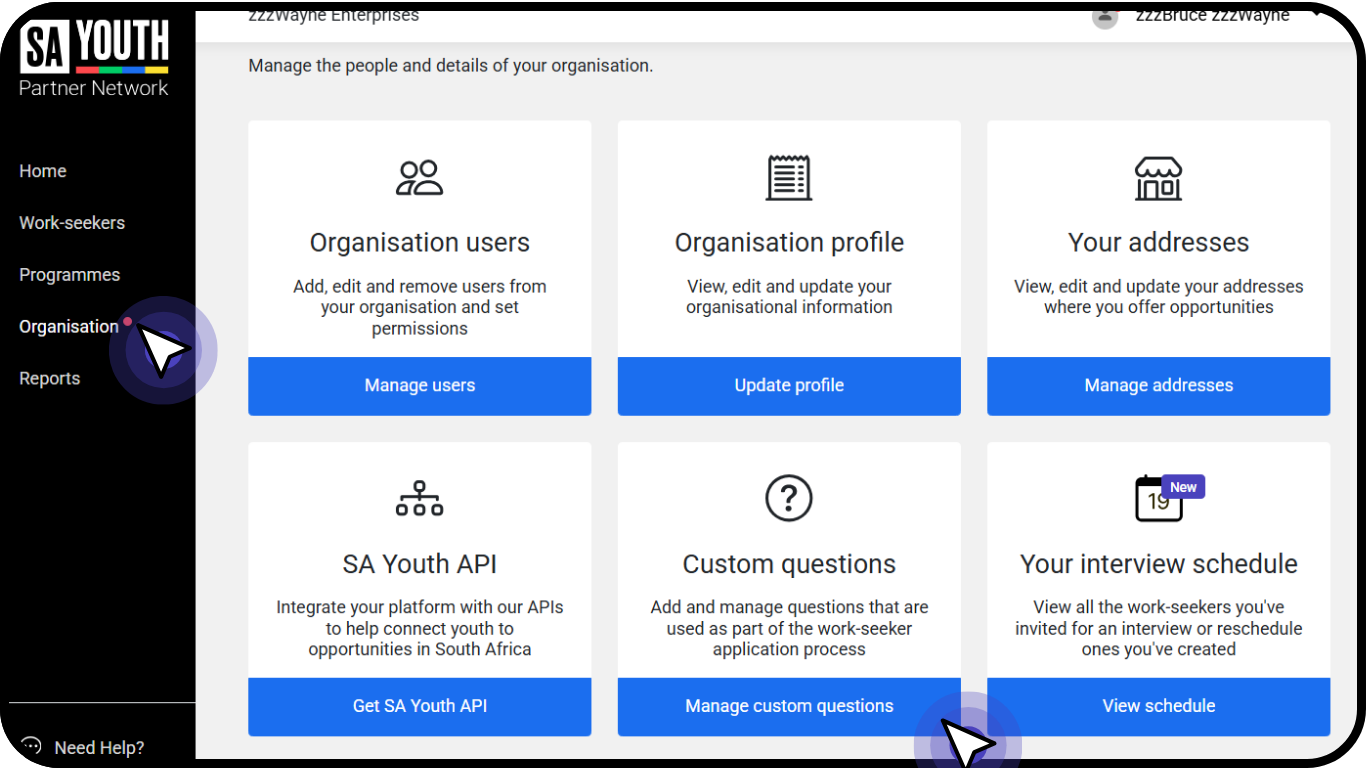Screen dimensions: 1366x768
Task: Select Home in the sidebar
Action: 42,171
